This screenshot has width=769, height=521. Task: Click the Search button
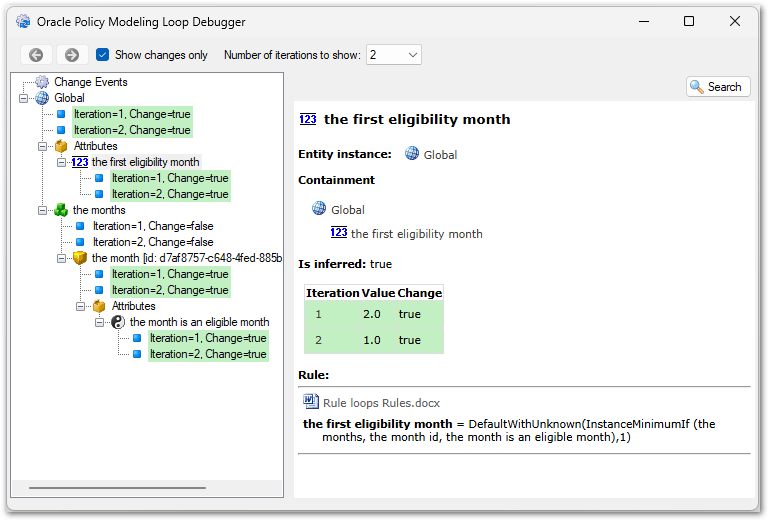tap(718, 87)
